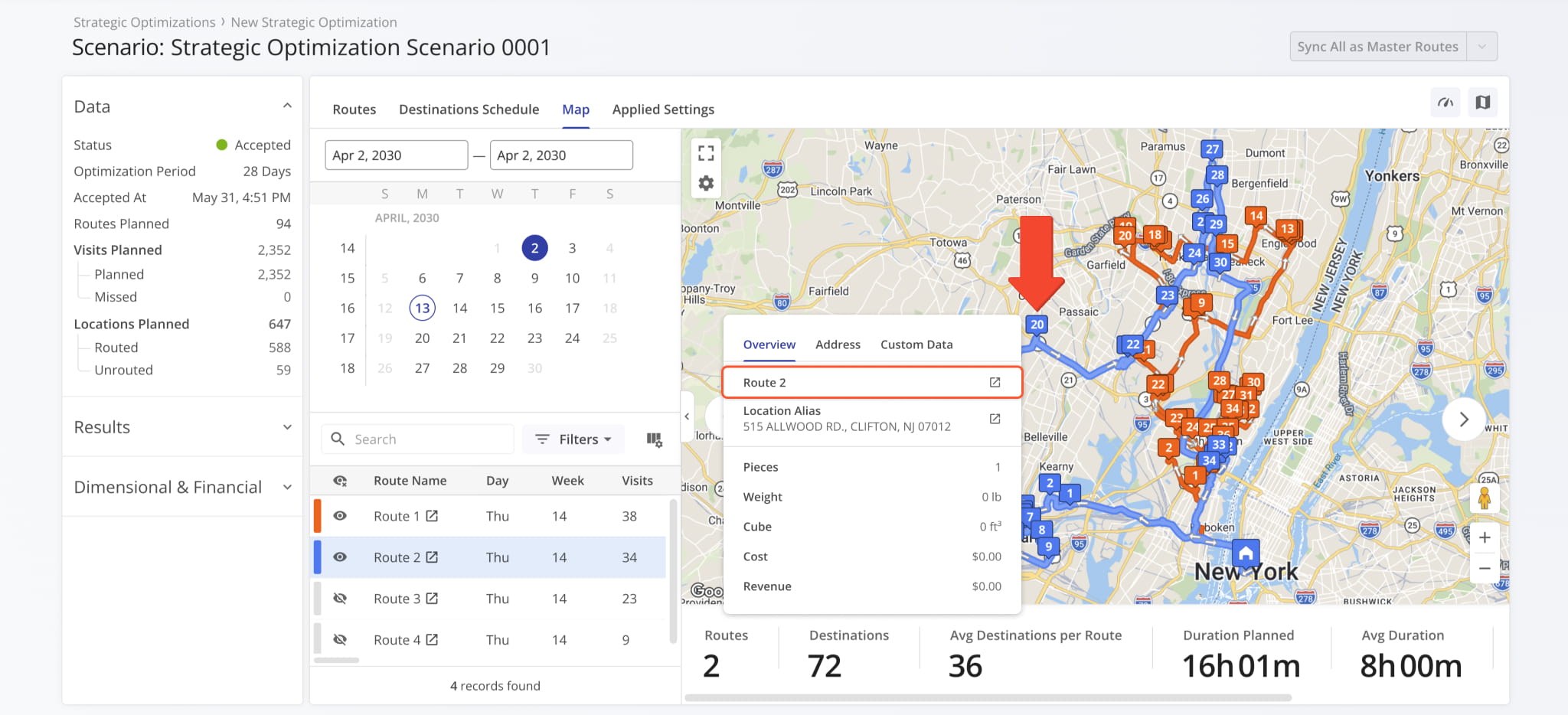Click the map fullscreen icon
1568x715 pixels.
click(x=706, y=154)
